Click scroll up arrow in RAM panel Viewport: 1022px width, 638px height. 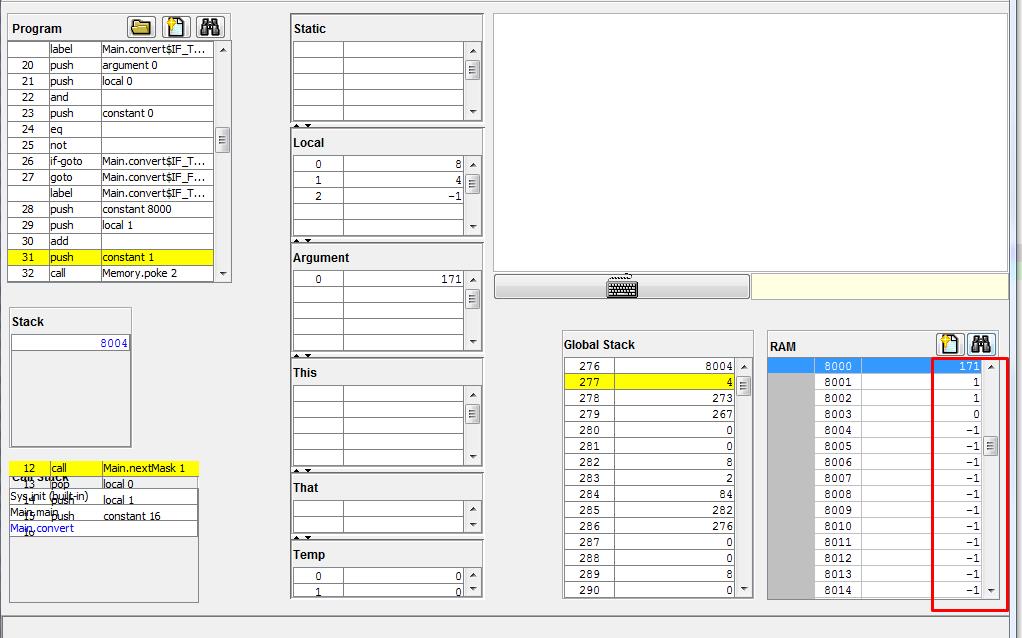pos(991,367)
